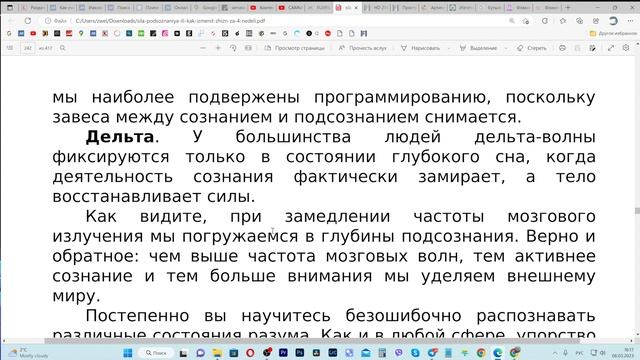Save the PDF with the save-as icon
This screenshot has width=640, height=360.
pos(592,48)
